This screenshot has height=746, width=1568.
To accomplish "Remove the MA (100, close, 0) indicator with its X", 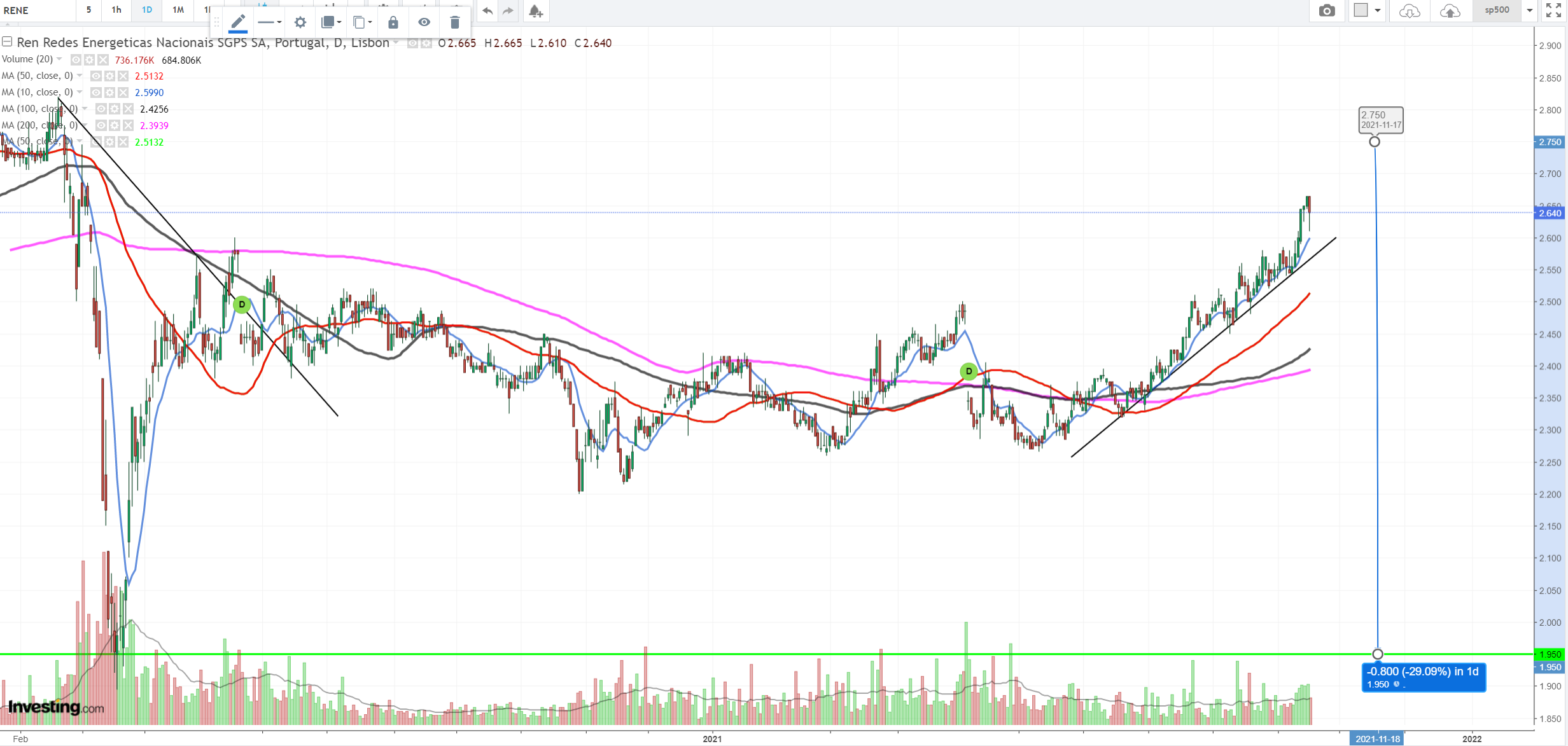I will (x=128, y=109).
